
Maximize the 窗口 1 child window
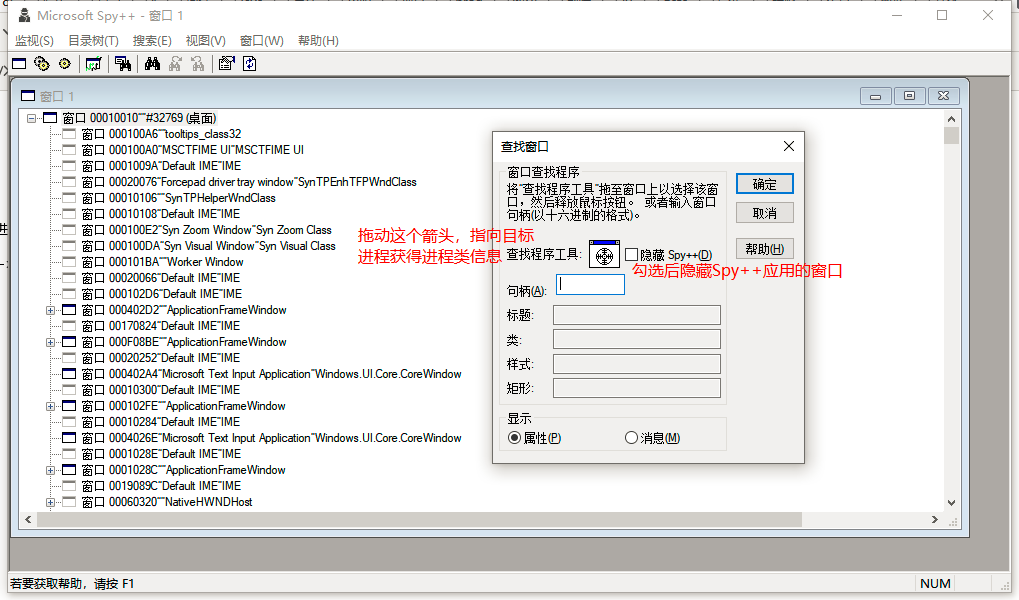(x=909, y=96)
